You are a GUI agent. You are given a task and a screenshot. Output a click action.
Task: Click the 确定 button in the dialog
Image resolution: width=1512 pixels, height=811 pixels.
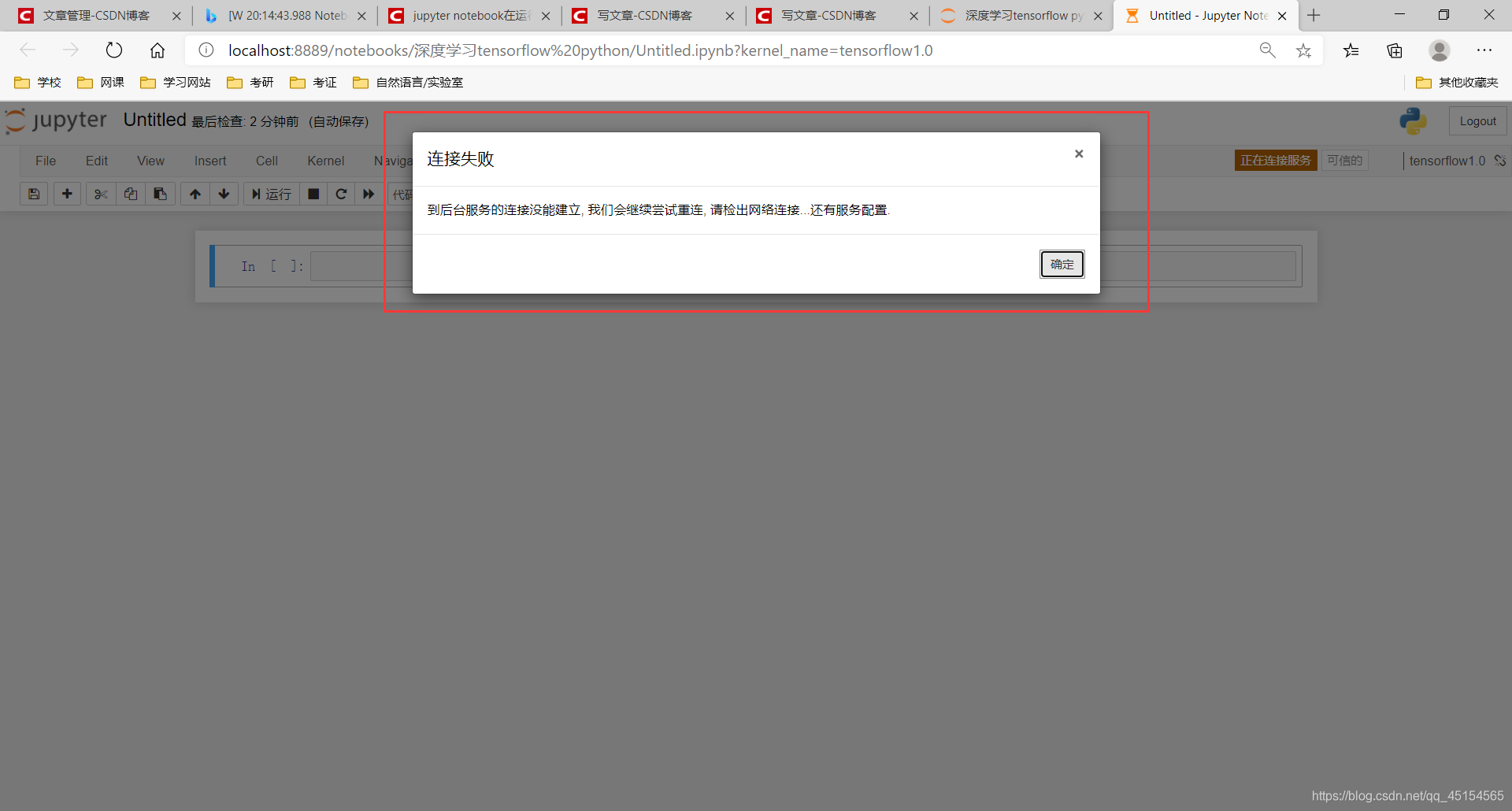(1062, 265)
